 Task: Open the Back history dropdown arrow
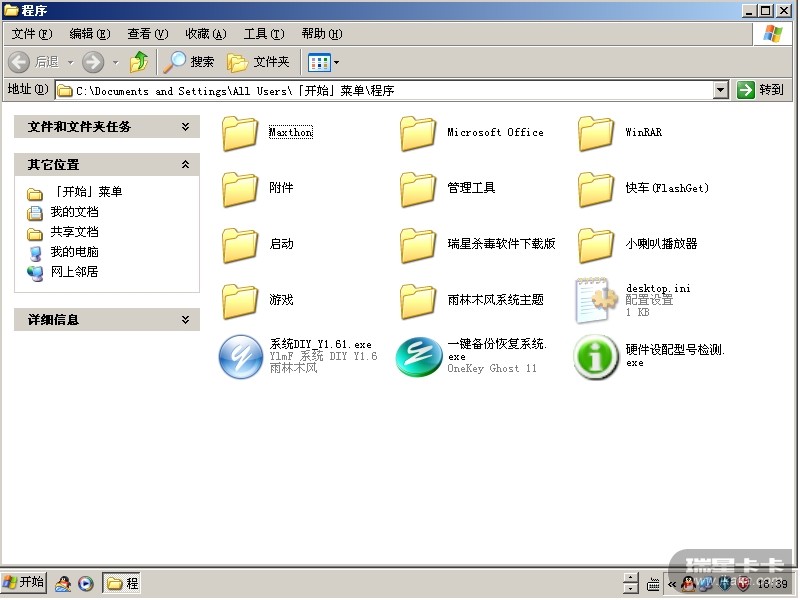70,63
